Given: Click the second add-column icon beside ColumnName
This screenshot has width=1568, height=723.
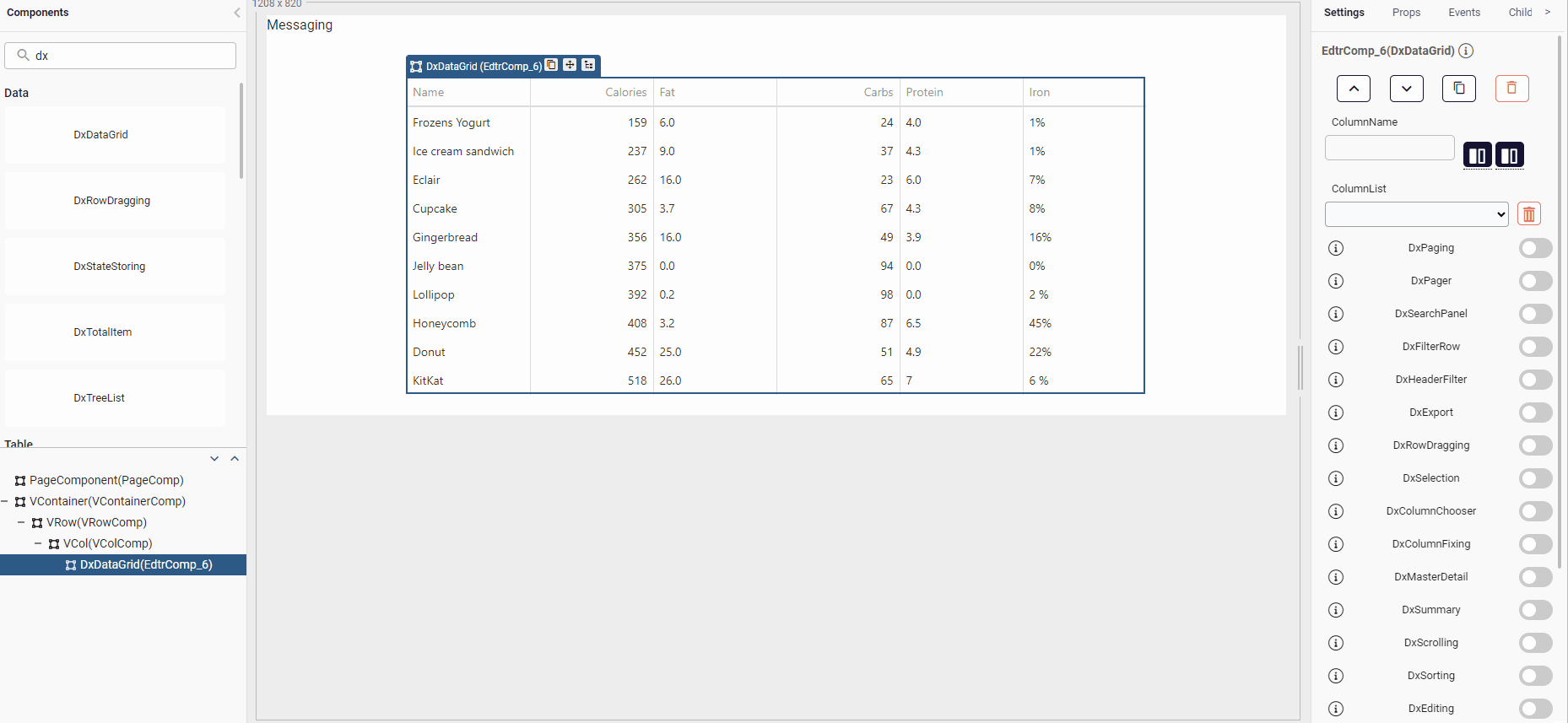Looking at the screenshot, I should pyautogui.click(x=1510, y=155).
